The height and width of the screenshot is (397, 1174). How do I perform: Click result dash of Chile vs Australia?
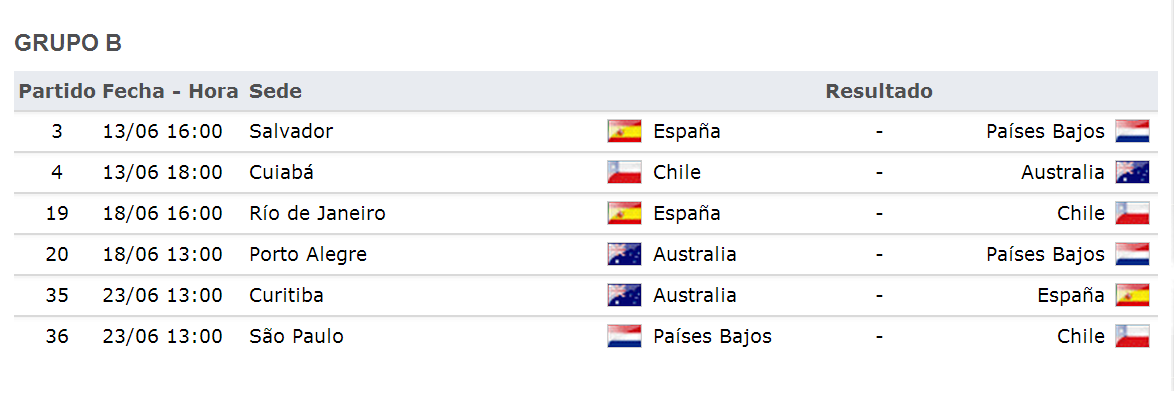tap(879, 173)
